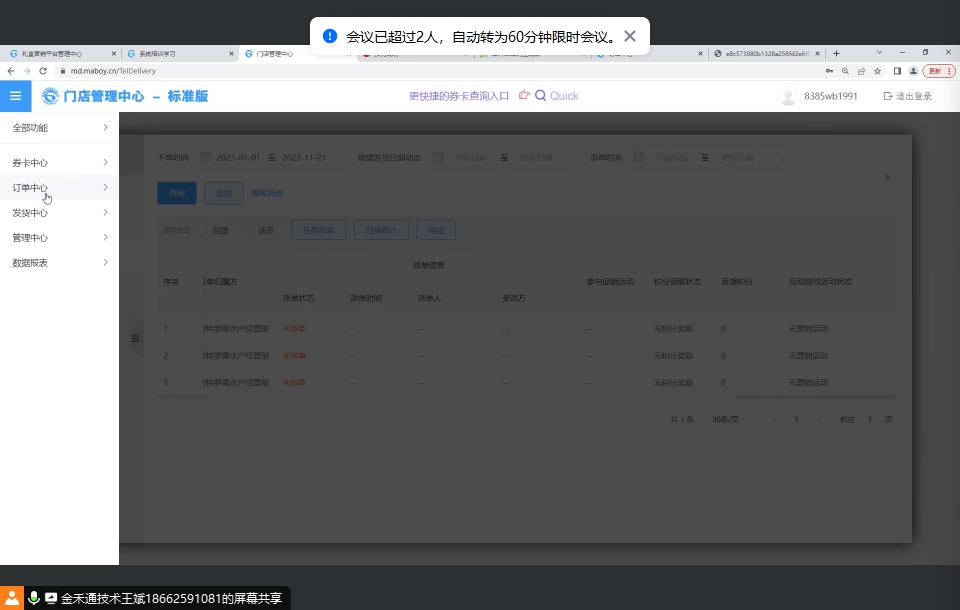Click the hamburger menu icon
Screen dimensions: 960x610
(15, 96)
